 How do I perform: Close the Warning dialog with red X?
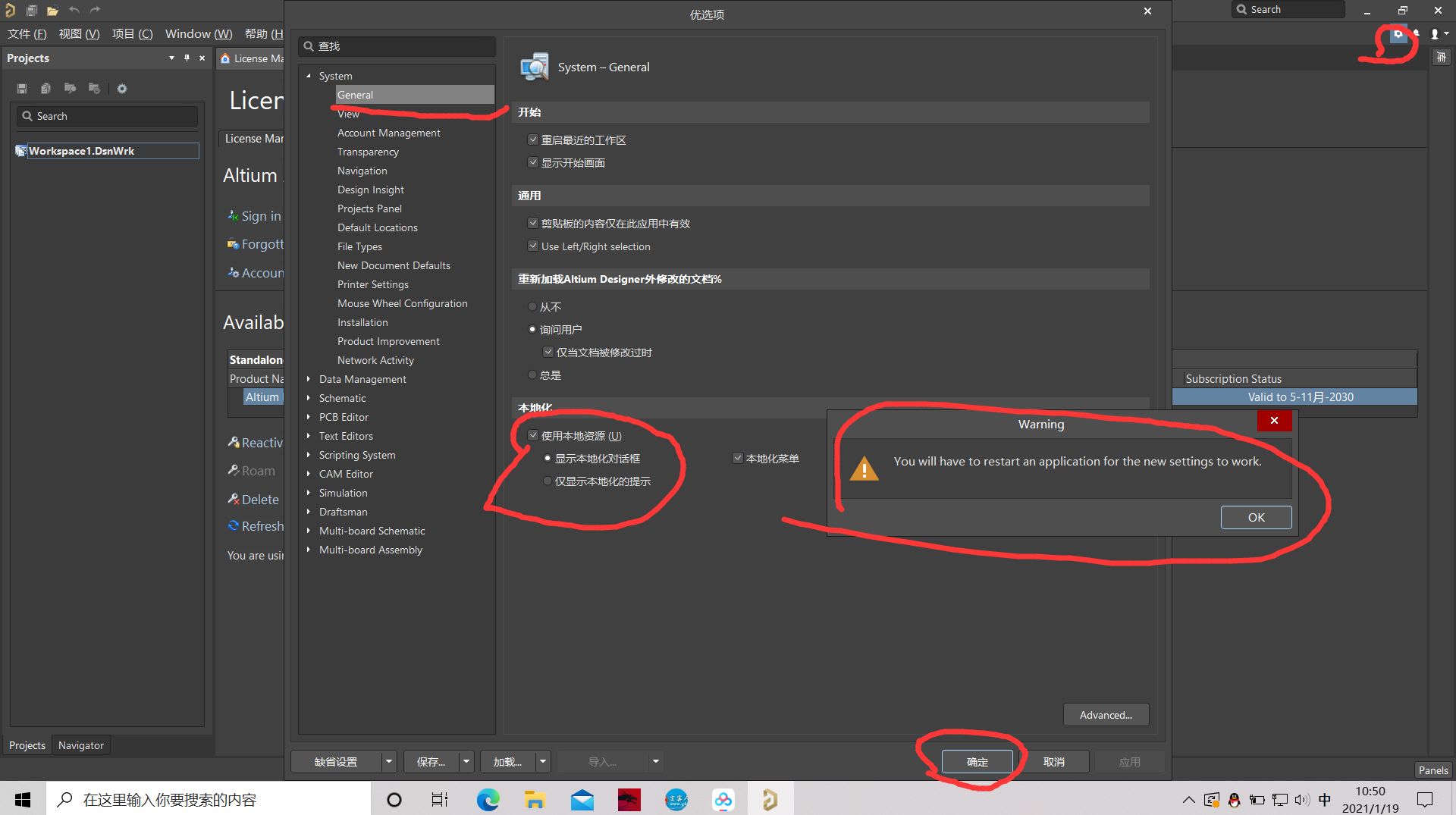(x=1274, y=421)
